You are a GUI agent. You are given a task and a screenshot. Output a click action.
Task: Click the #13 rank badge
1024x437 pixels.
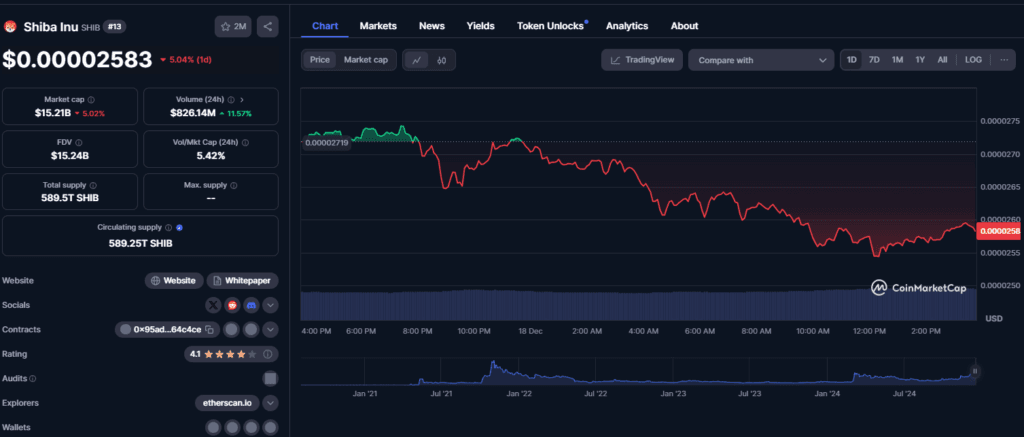(114, 27)
